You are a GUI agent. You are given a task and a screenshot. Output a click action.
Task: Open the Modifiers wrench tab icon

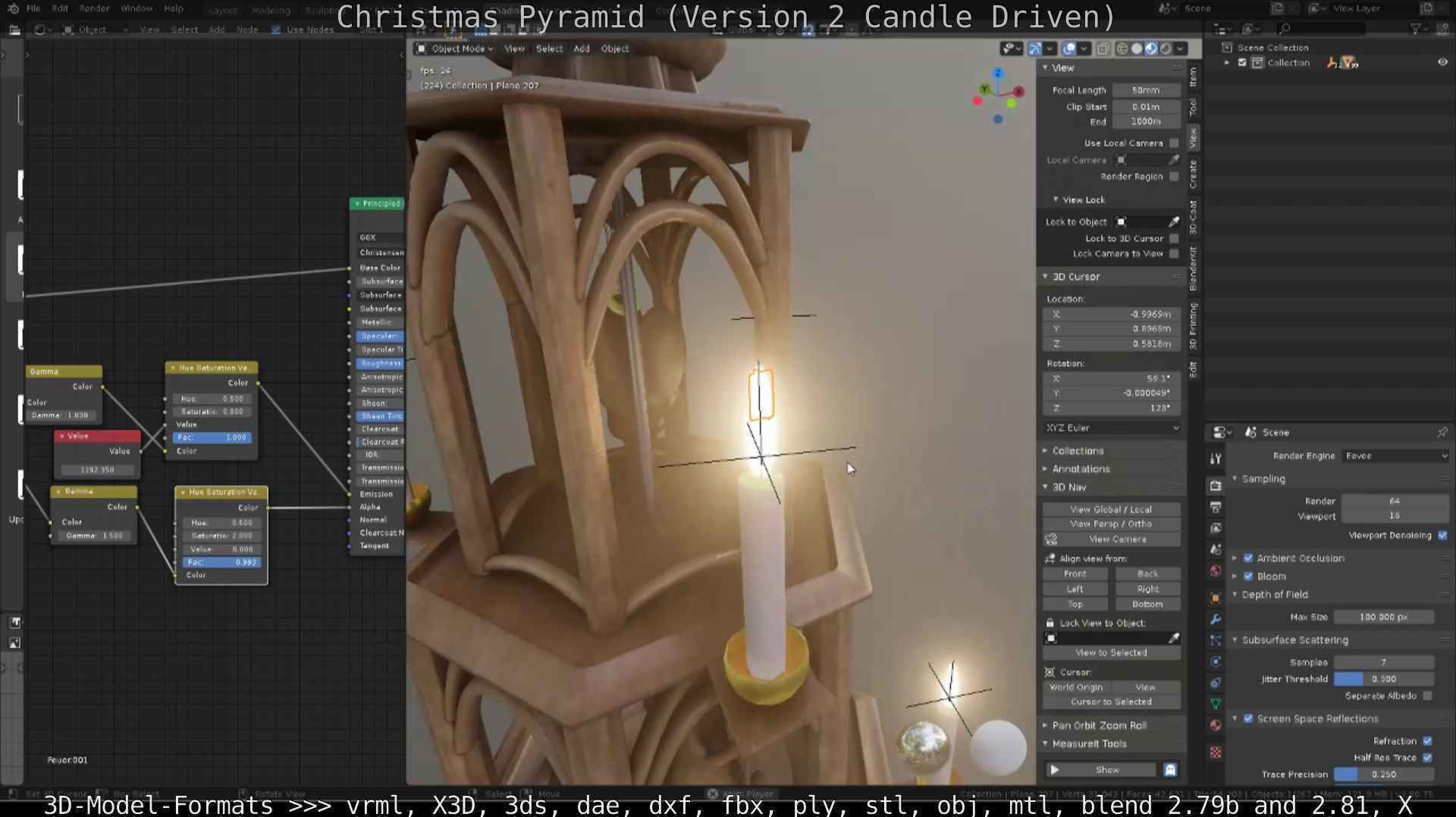(x=1216, y=619)
